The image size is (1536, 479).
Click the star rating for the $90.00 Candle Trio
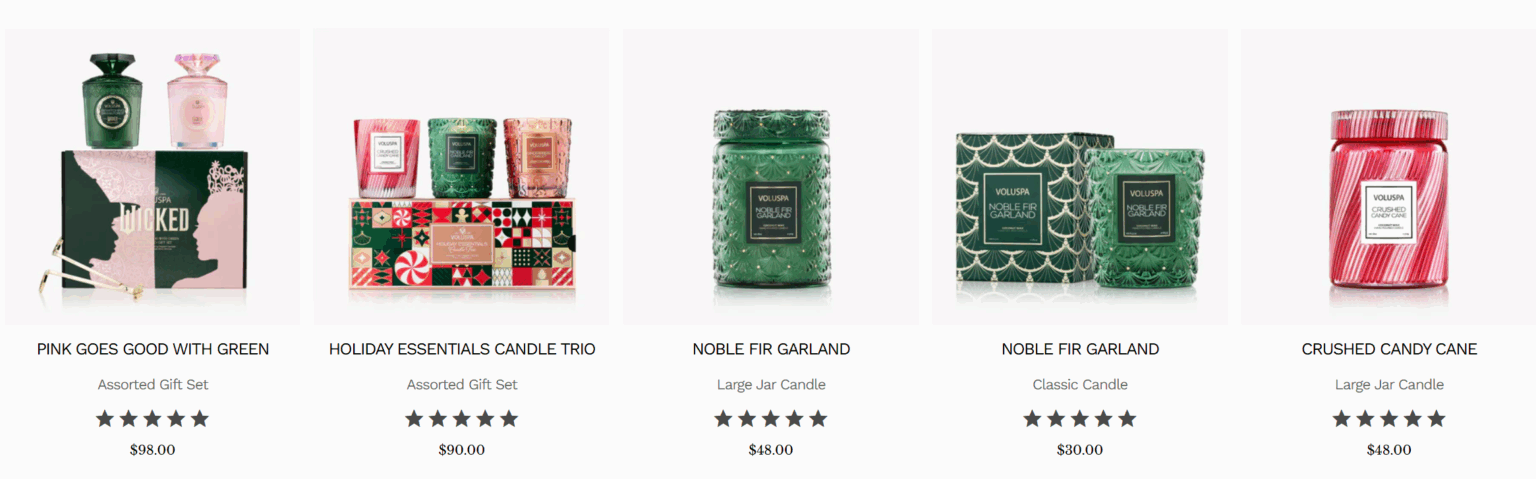(x=461, y=419)
